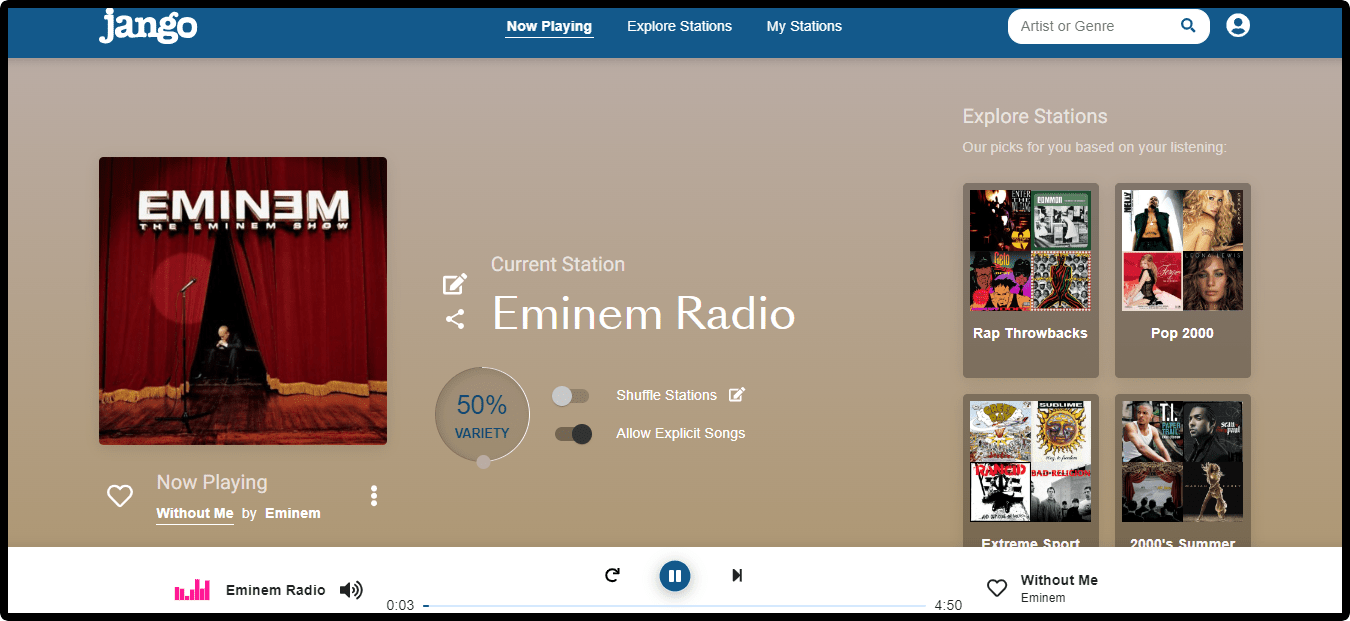Open the My Stations tab
1350x621 pixels.
[804, 26]
